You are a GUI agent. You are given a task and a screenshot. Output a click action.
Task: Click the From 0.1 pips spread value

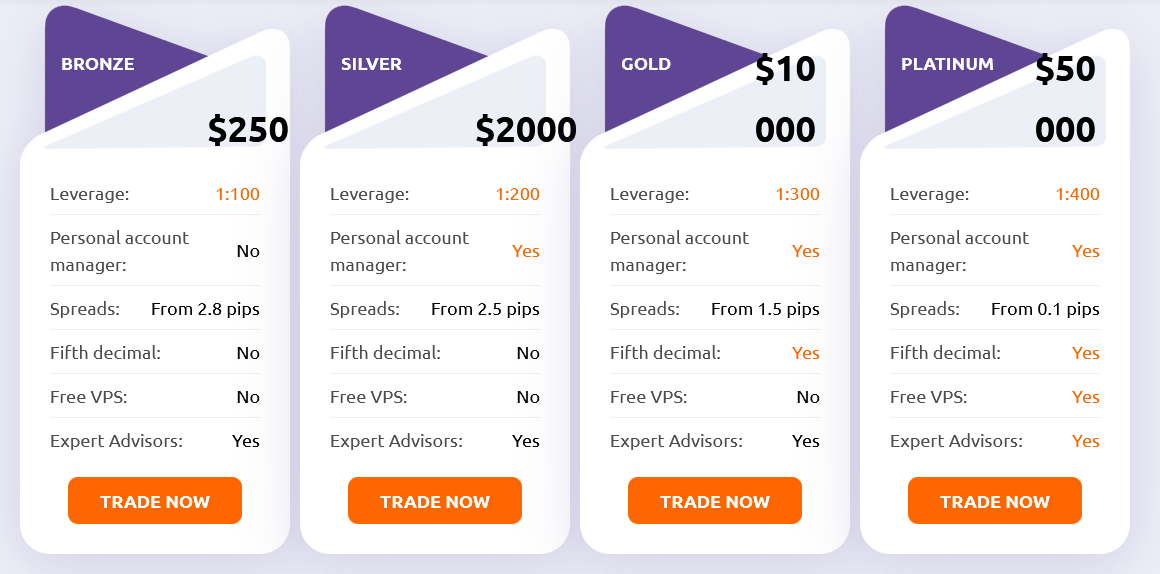[x=1045, y=309]
